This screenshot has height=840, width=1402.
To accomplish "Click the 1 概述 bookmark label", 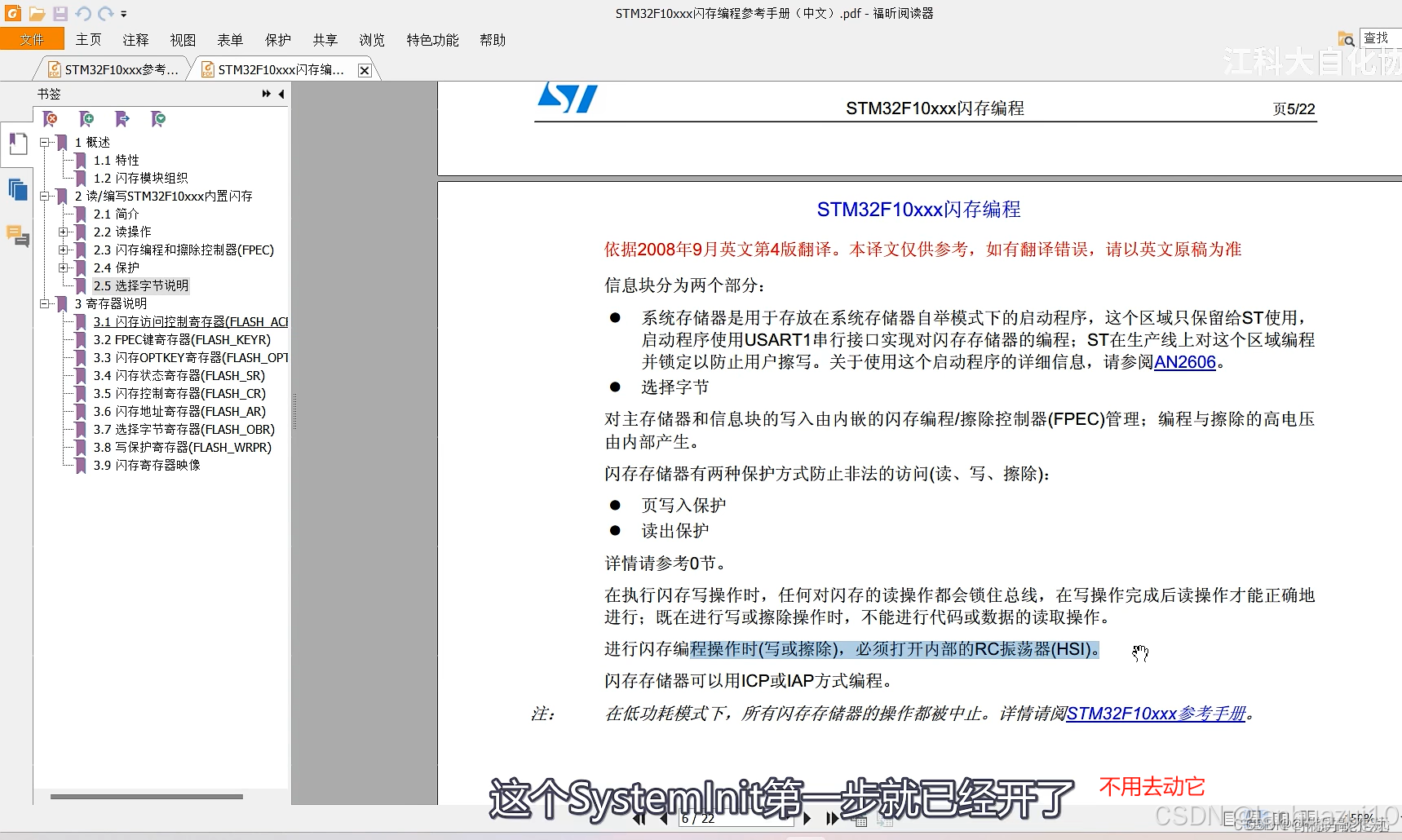I will point(92,142).
